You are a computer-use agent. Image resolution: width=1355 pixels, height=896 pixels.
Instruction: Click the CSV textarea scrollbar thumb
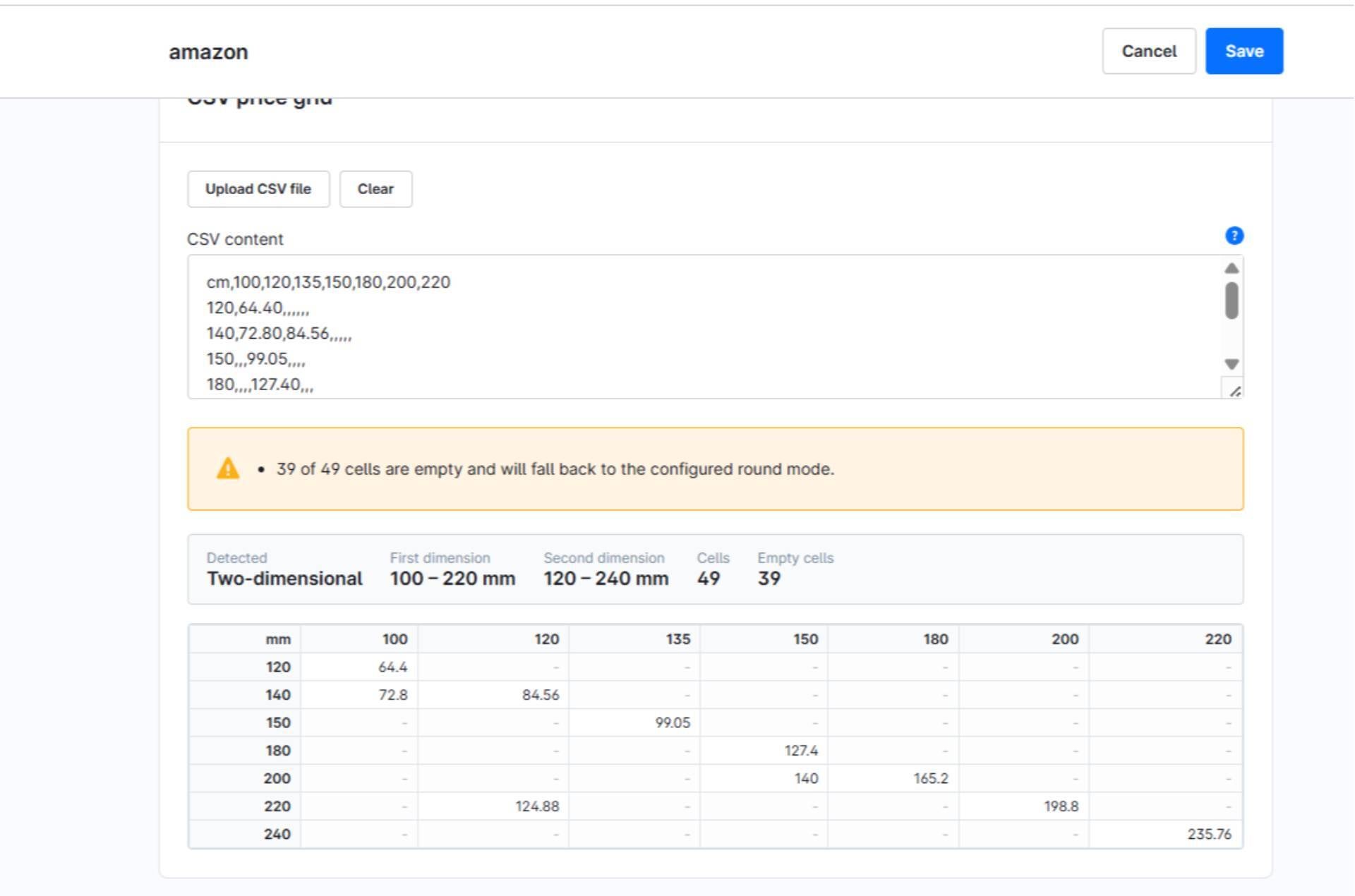[x=1231, y=301]
